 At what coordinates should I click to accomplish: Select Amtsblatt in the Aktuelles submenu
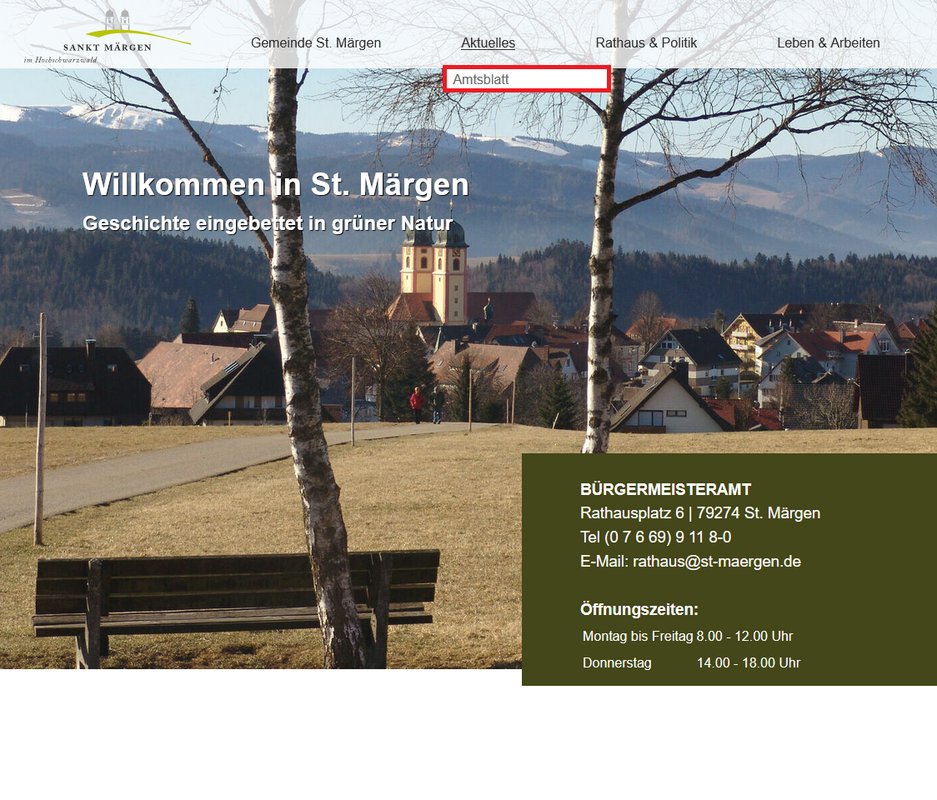(x=526, y=79)
